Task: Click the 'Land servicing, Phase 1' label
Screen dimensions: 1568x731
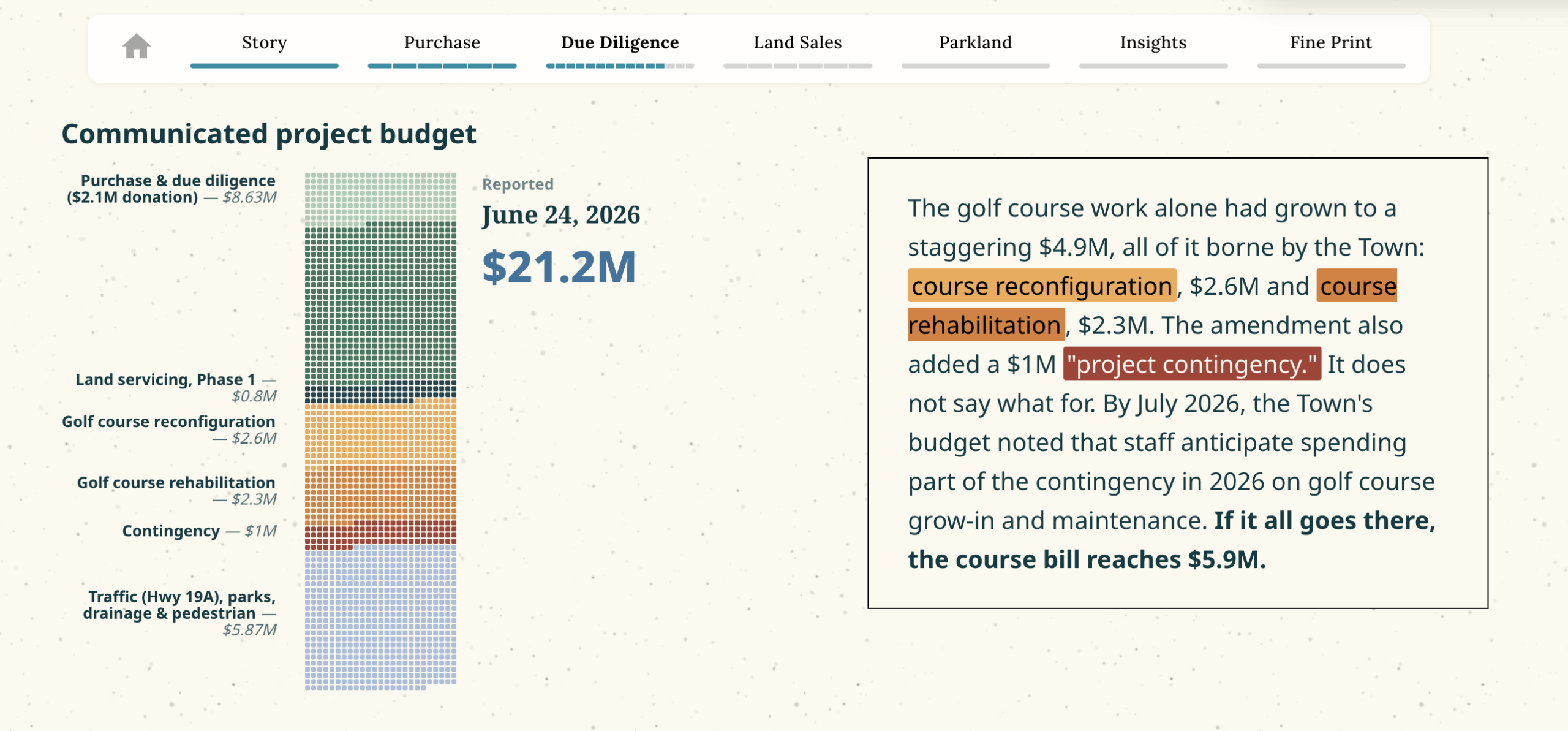Action: [176, 387]
